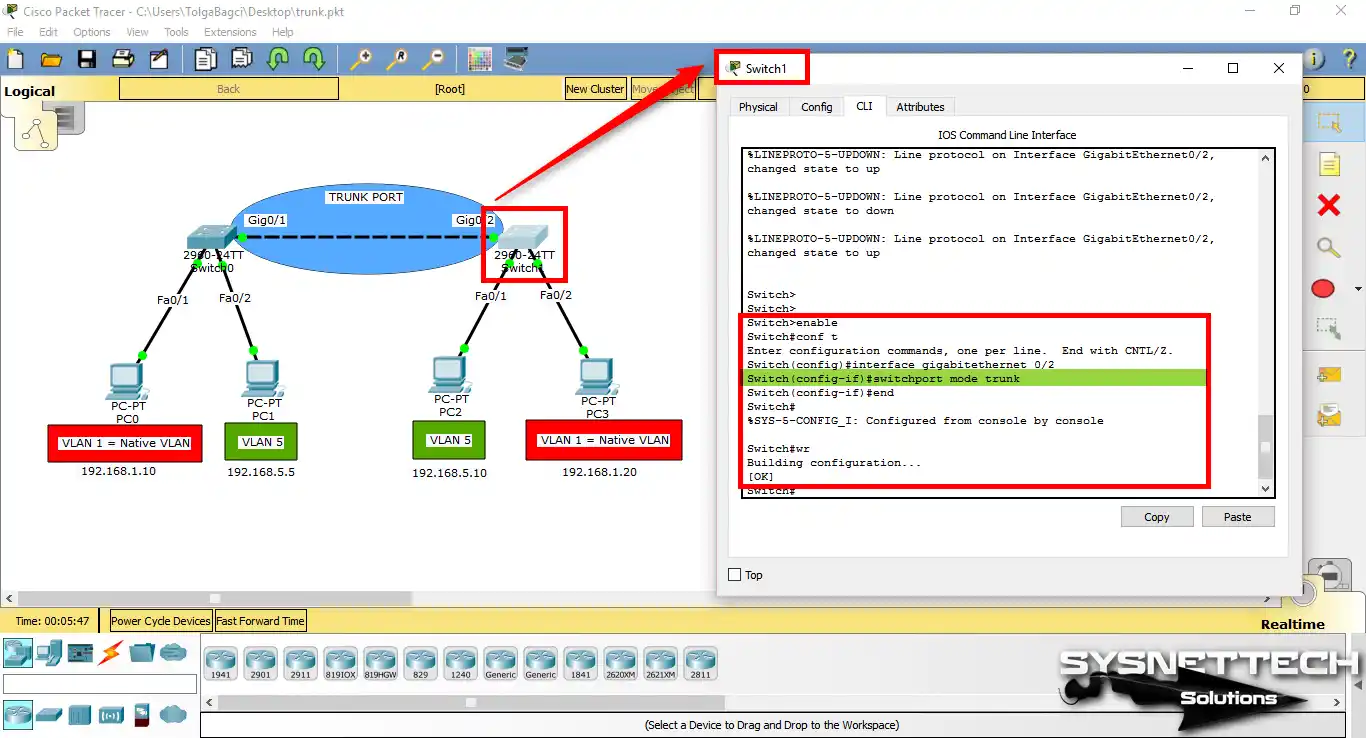Click the Back navigation button
This screenshot has height=738, width=1366.
[229, 89]
